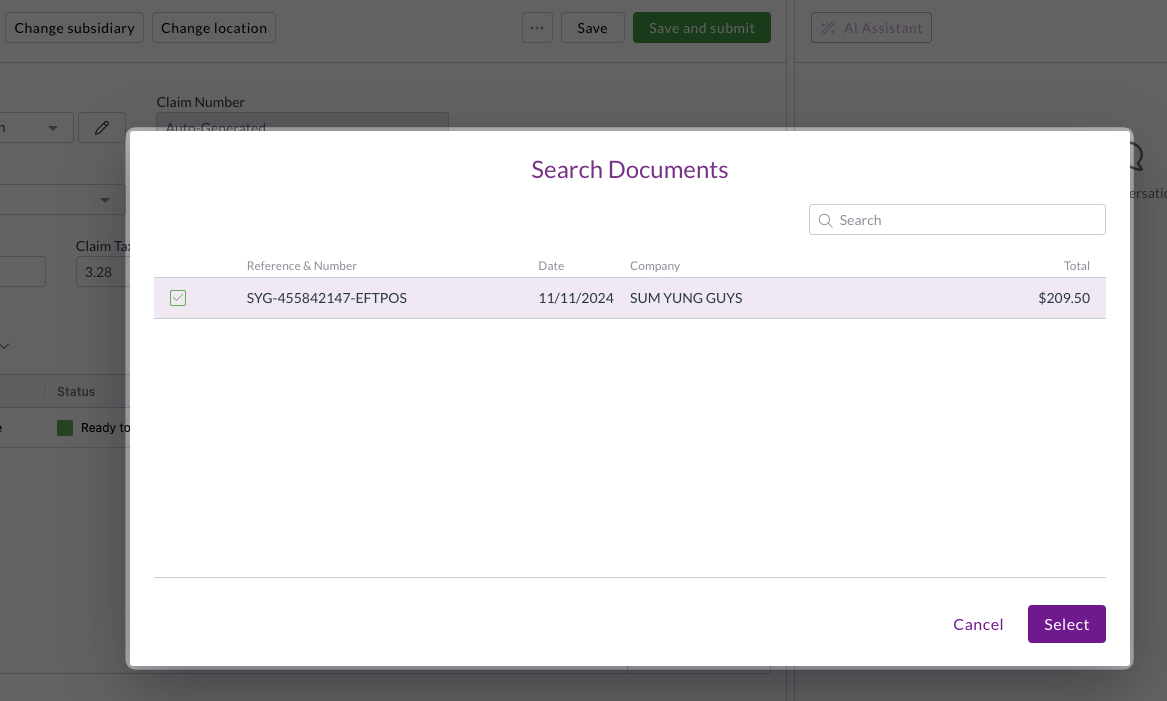Click the SUM YUNG GUYS company cell
Screen dimensions: 1167x701
686,298
